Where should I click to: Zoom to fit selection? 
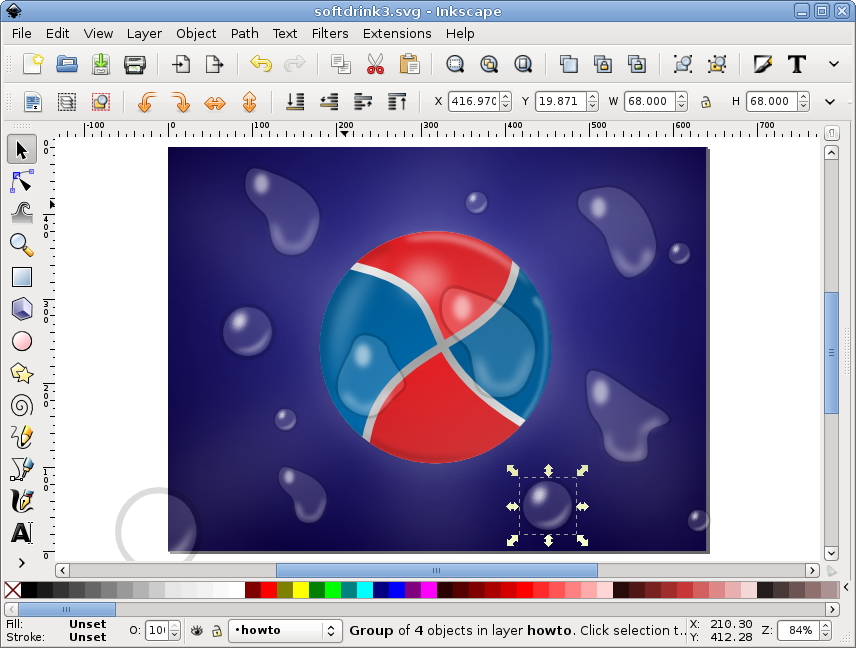point(455,64)
